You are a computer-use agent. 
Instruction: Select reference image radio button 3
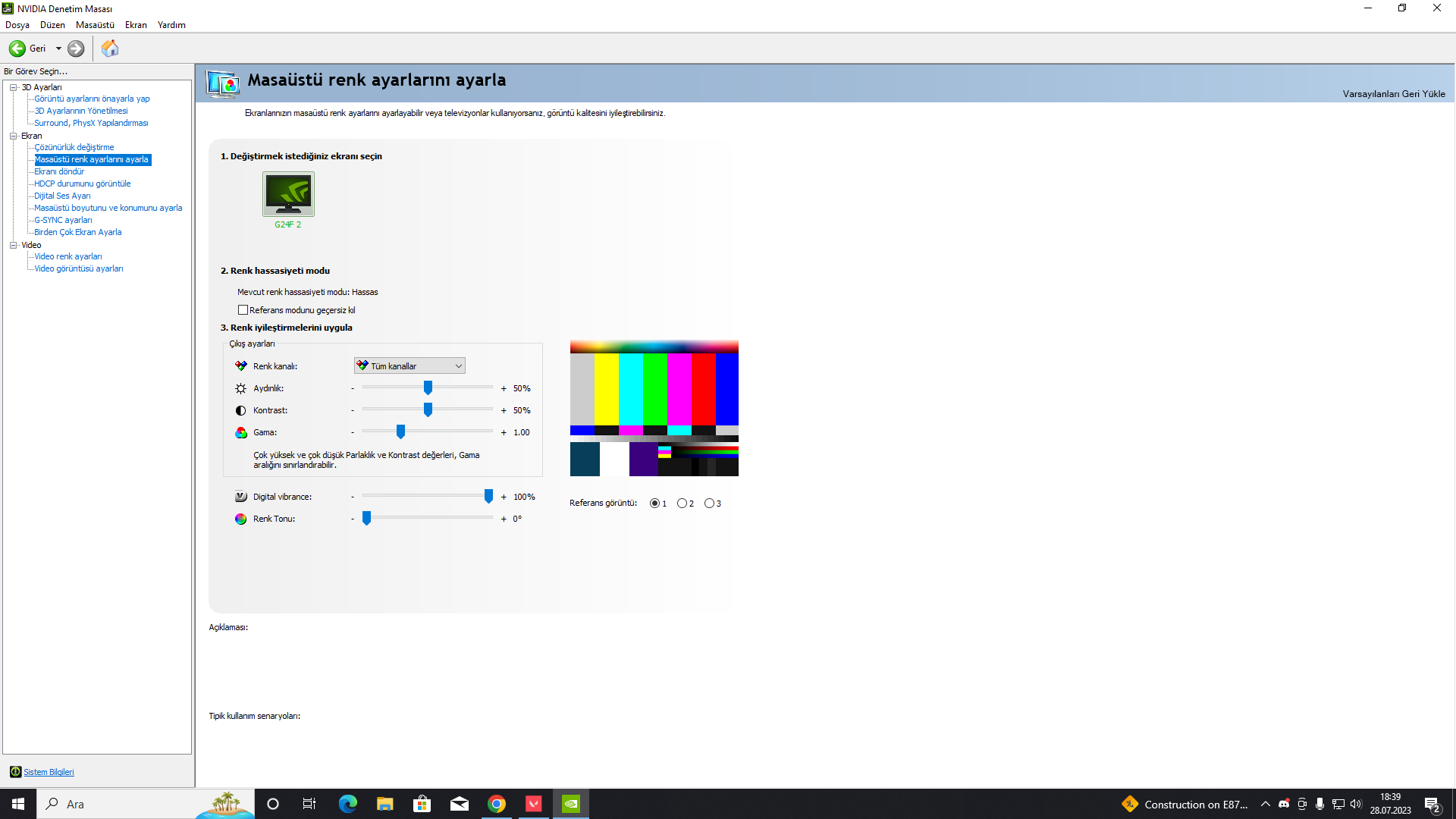[x=709, y=504]
